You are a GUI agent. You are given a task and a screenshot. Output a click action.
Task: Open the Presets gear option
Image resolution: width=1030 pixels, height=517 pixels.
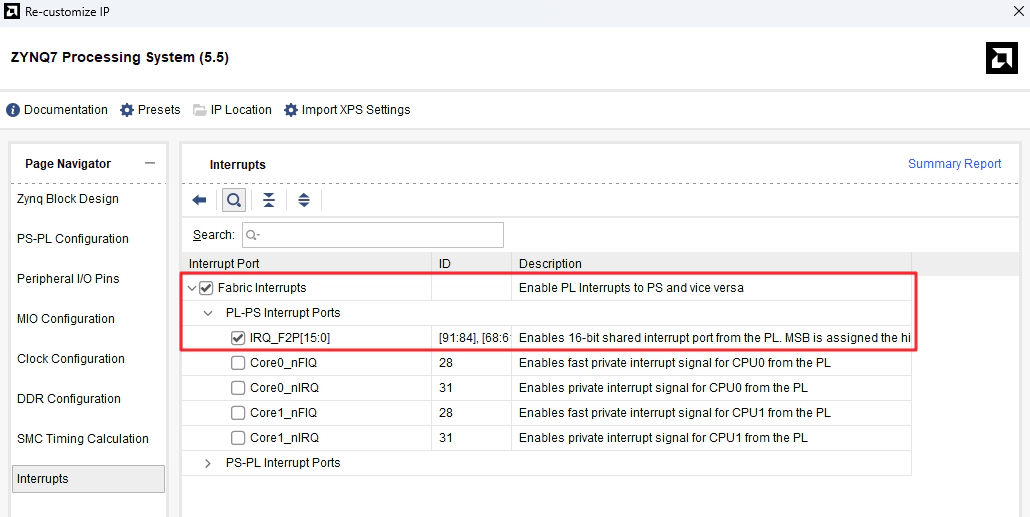(150, 110)
